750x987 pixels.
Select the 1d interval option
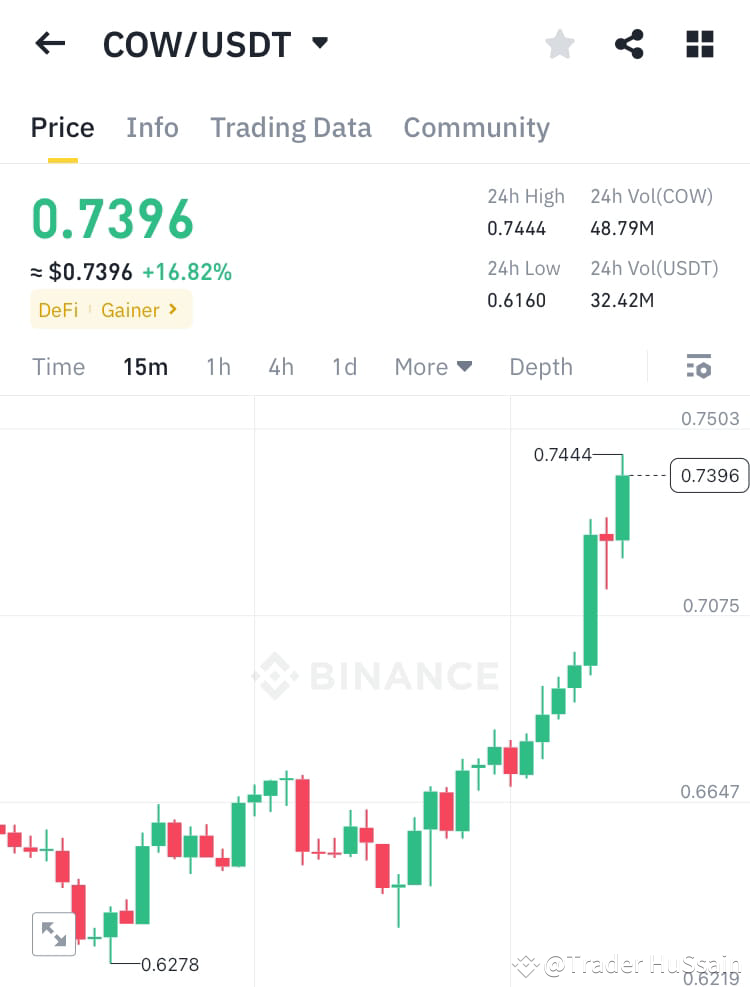[x=344, y=366]
